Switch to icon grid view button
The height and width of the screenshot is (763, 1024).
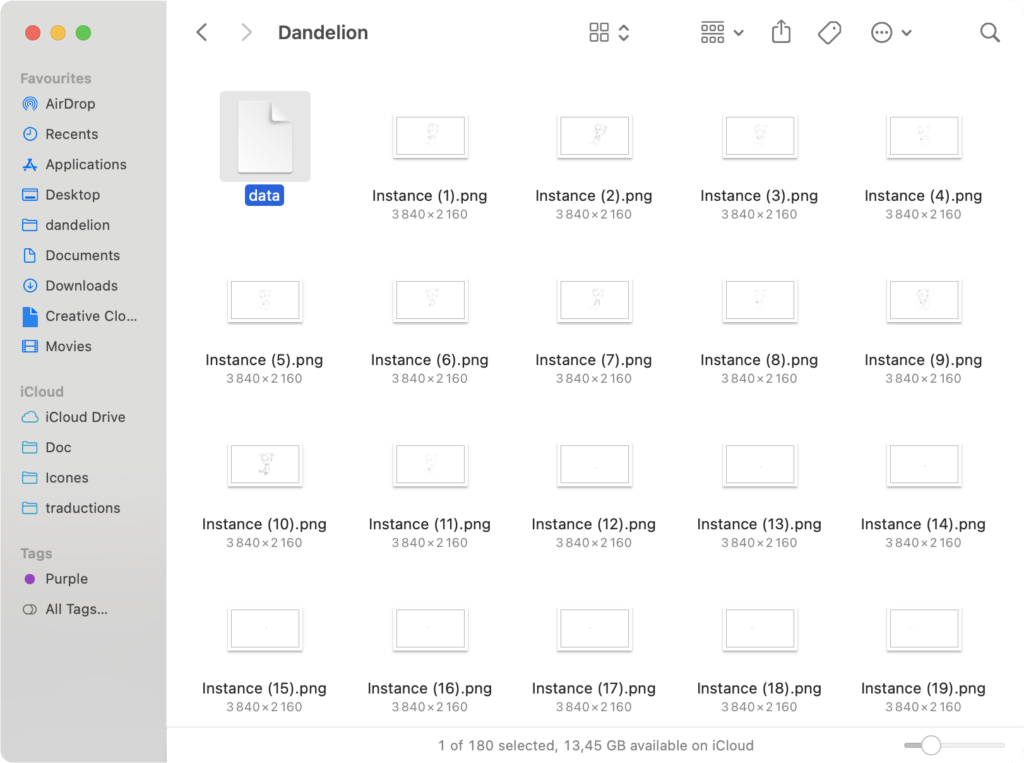click(599, 32)
